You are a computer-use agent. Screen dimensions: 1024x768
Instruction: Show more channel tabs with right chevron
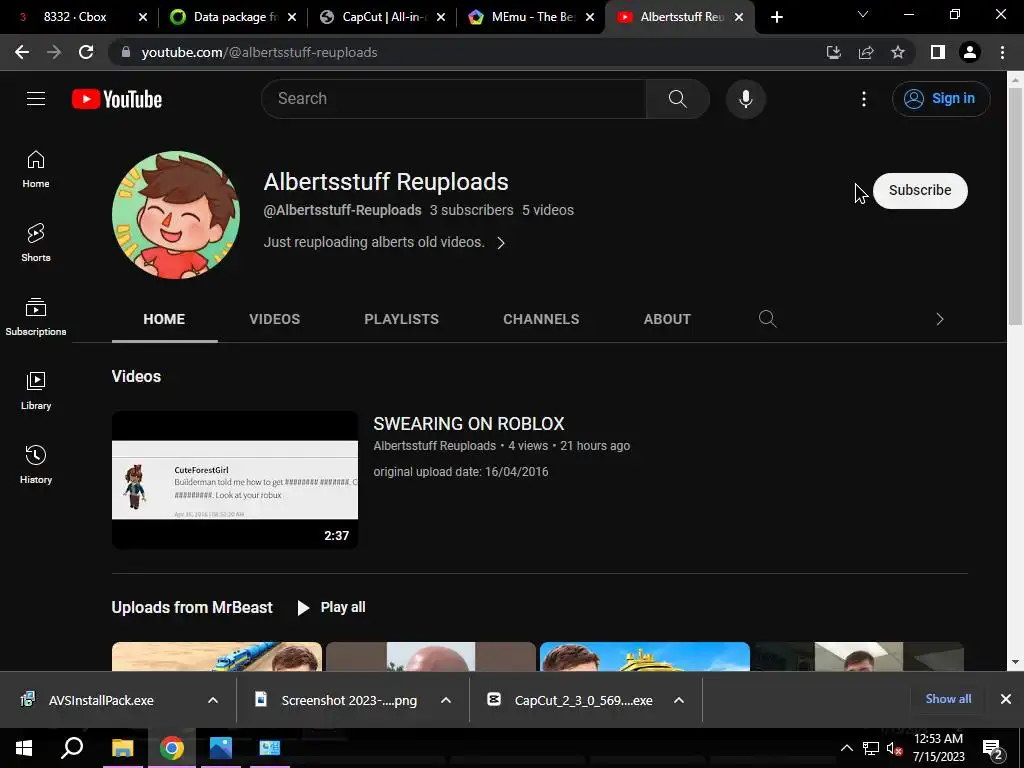click(940, 319)
